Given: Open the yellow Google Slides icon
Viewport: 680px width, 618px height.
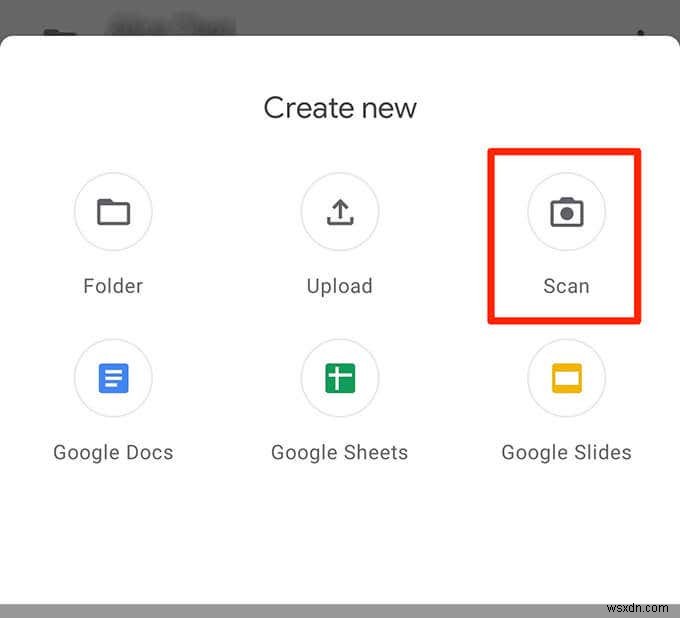Looking at the screenshot, I should click(566, 378).
